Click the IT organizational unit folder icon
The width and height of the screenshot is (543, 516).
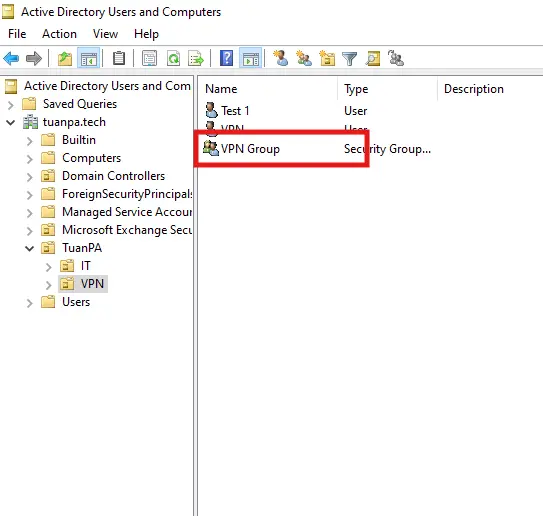point(67,266)
